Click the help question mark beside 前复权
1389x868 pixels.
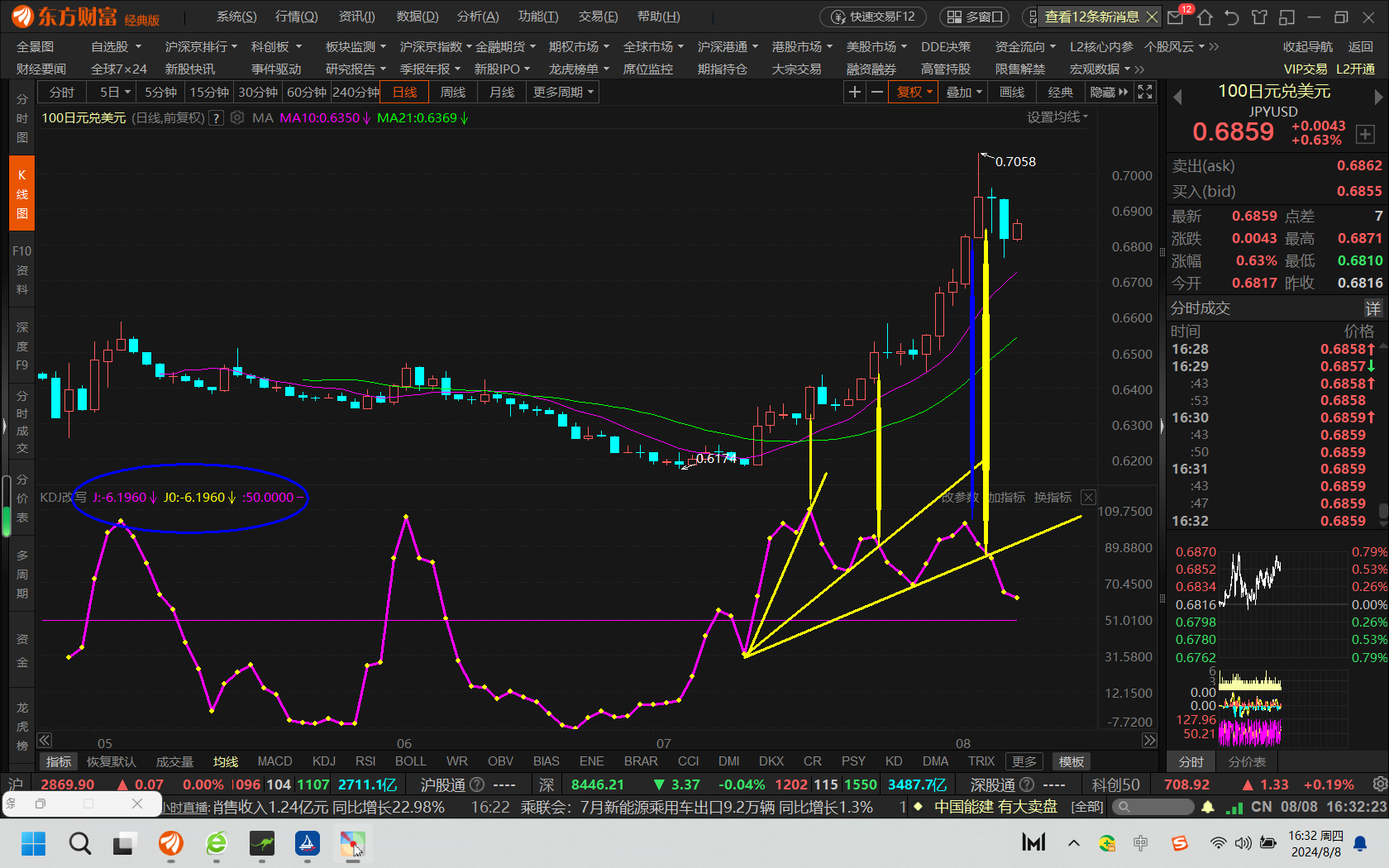tap(216, 118)
